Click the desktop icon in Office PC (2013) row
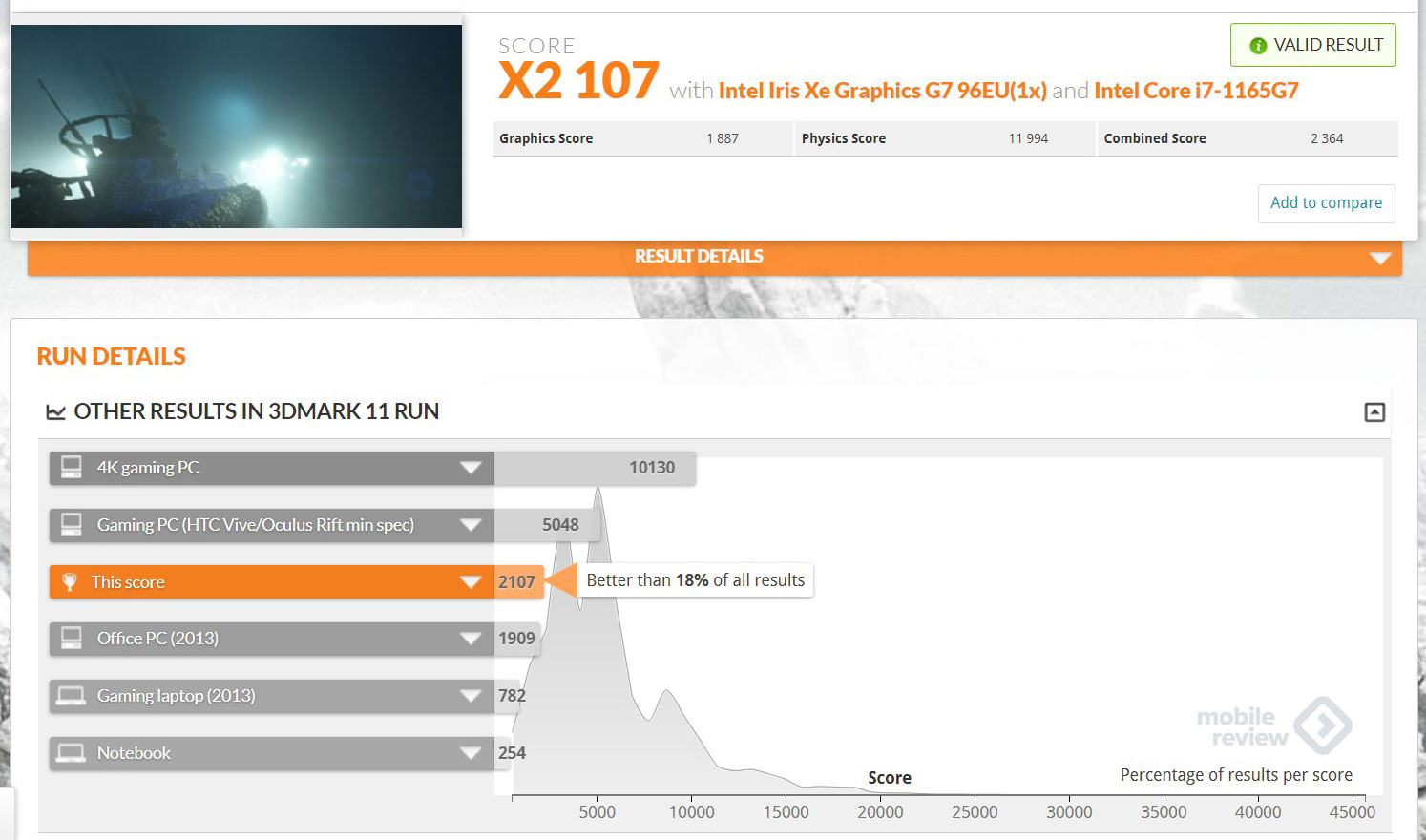1426x840 pixels. pyautogui.click(x=72, y=638)
